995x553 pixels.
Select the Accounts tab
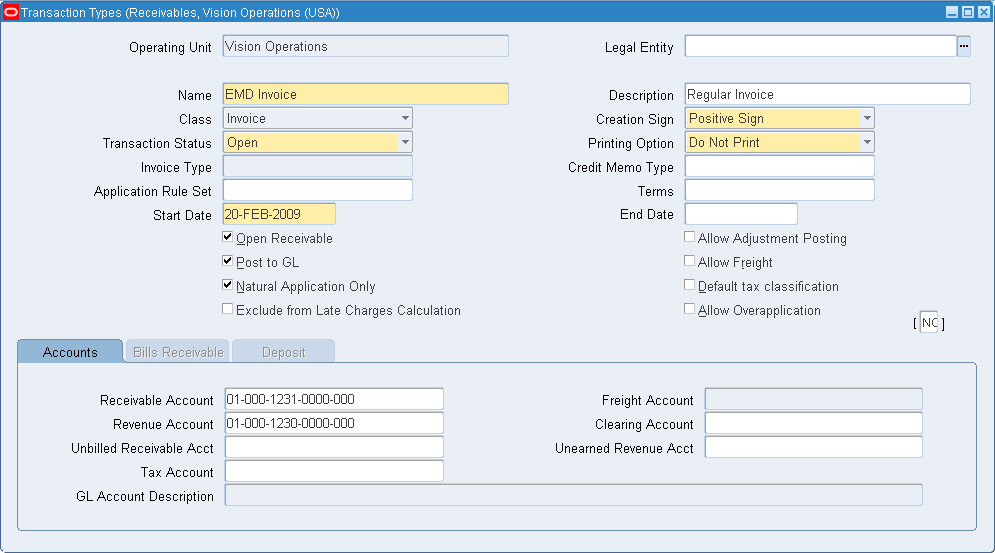(70, 352)
